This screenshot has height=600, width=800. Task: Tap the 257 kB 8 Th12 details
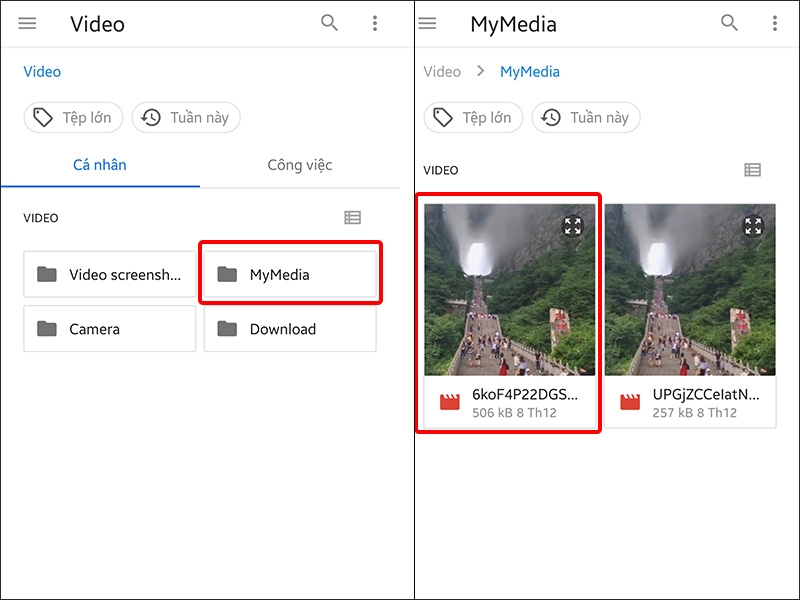[x=694, y=413]
